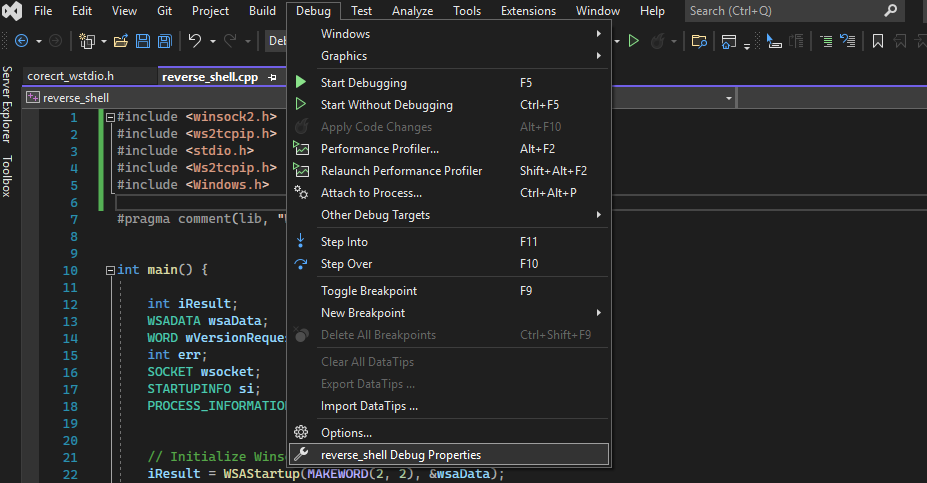Click the Test menu
The height and width of the screenshot is (483, 927).
pyautogui.click(x=361, y=11)
